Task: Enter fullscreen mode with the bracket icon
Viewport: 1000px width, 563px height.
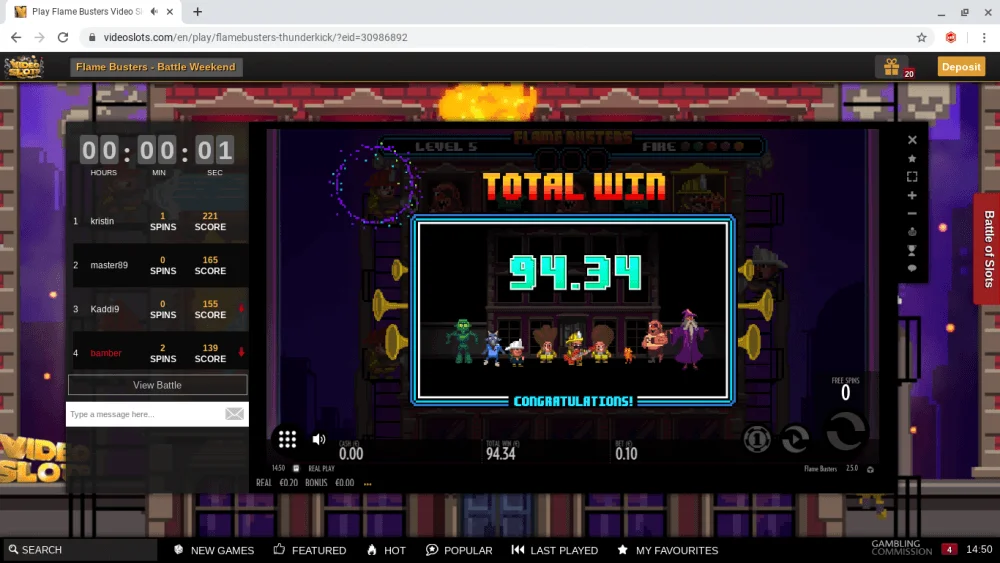Action: 912,177
